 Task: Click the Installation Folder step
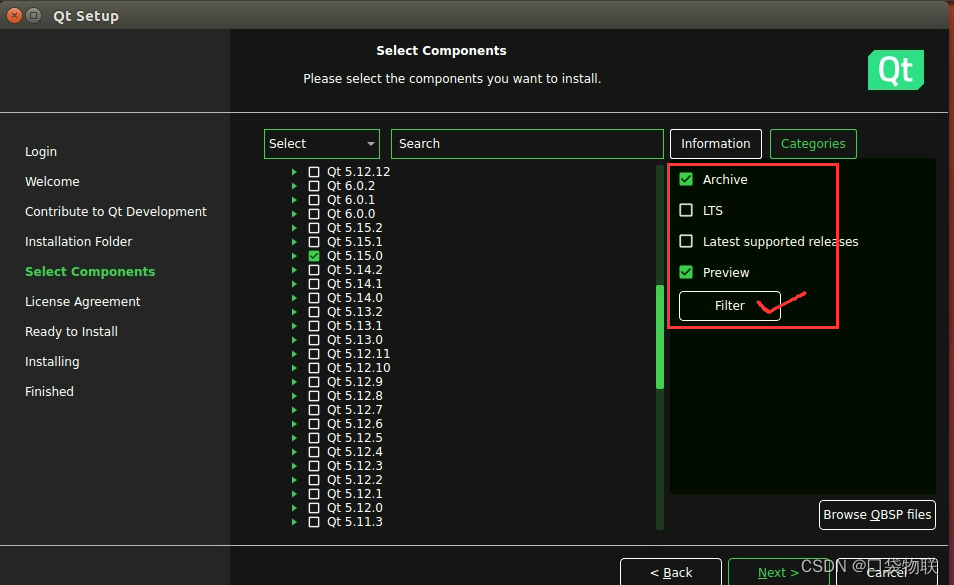click(x=78, y=241)
